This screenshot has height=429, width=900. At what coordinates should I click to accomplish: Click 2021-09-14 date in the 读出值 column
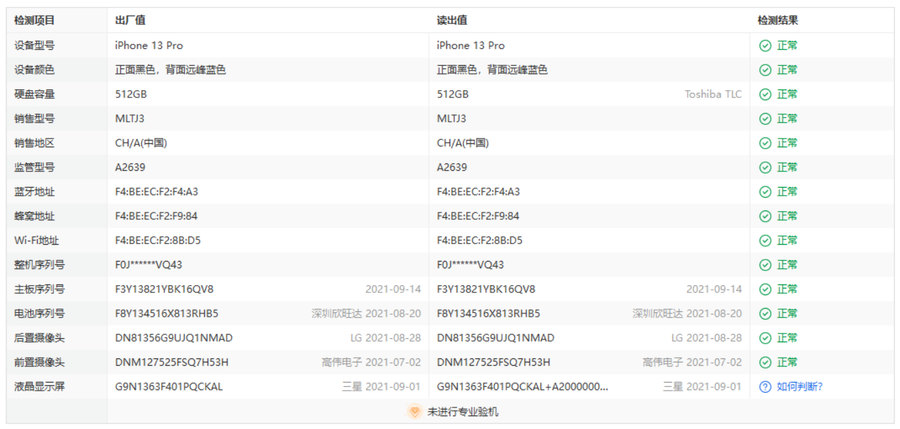[x=714, y=289]
